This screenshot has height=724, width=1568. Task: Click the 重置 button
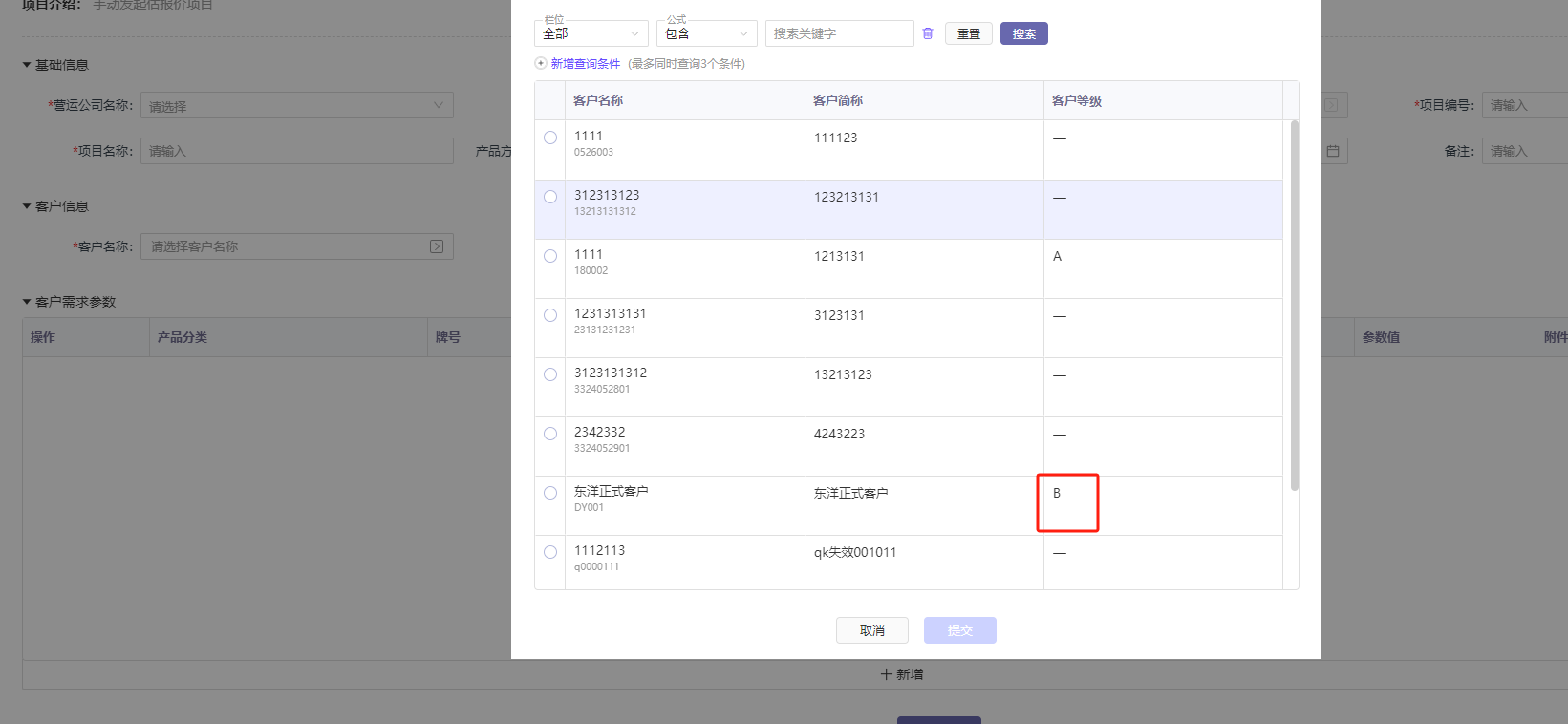[968, 33]
